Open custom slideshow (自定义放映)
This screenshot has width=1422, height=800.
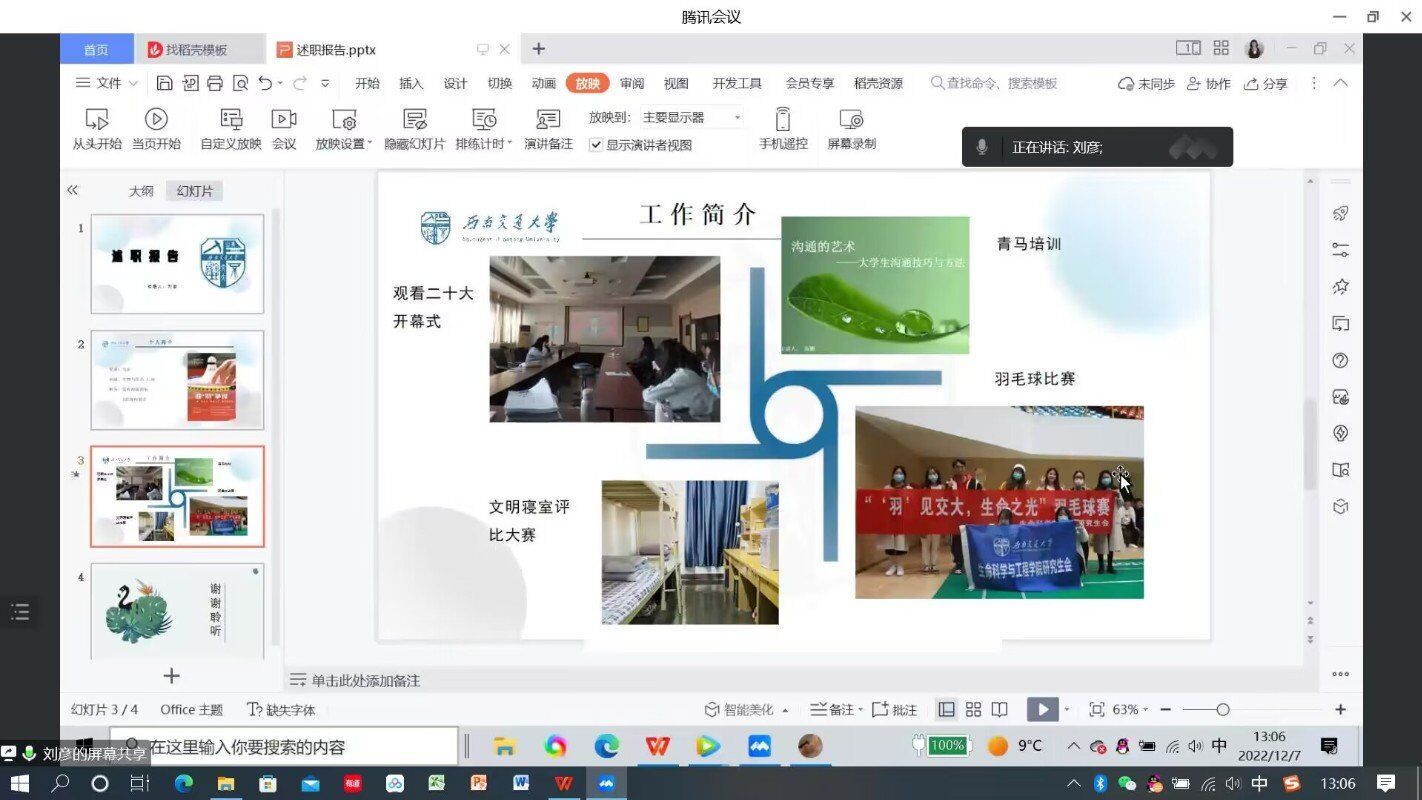point(231,129)
